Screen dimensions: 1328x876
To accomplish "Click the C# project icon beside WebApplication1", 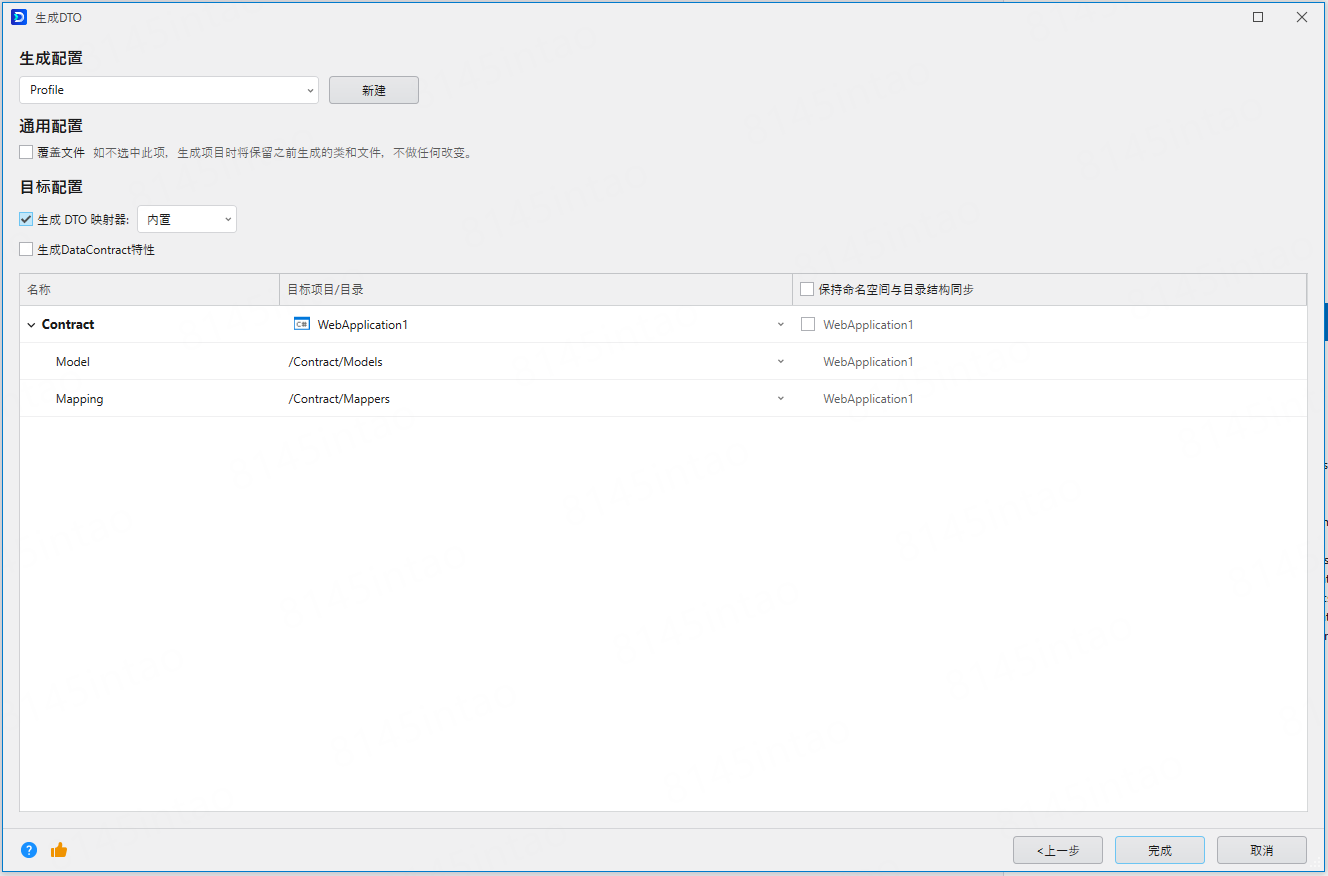I will (x=301, y=324).
